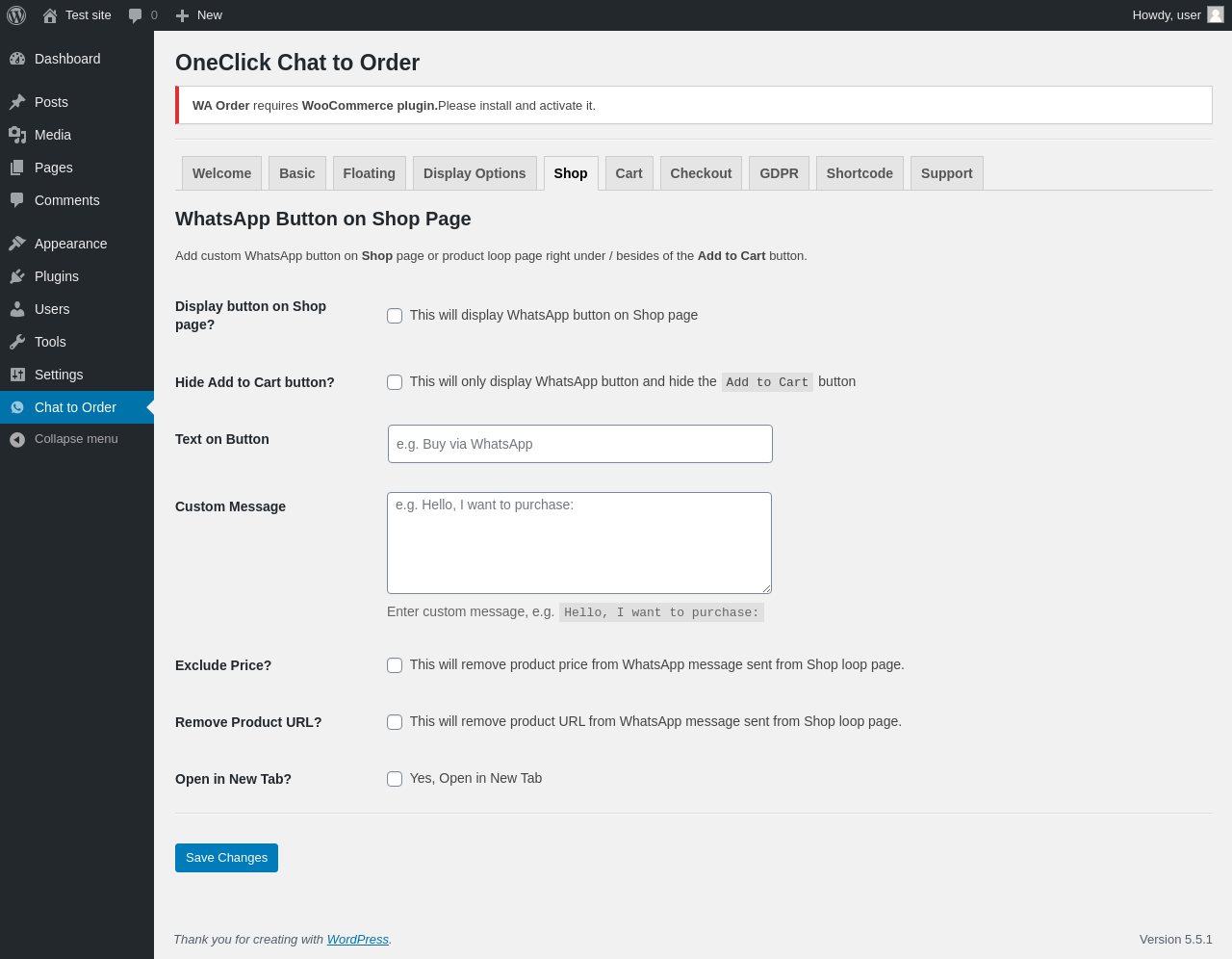Click the Add to Cart code label
The height and width of the screenshot is (959, 1232).
pyautogui.click(x=767, y=382)
